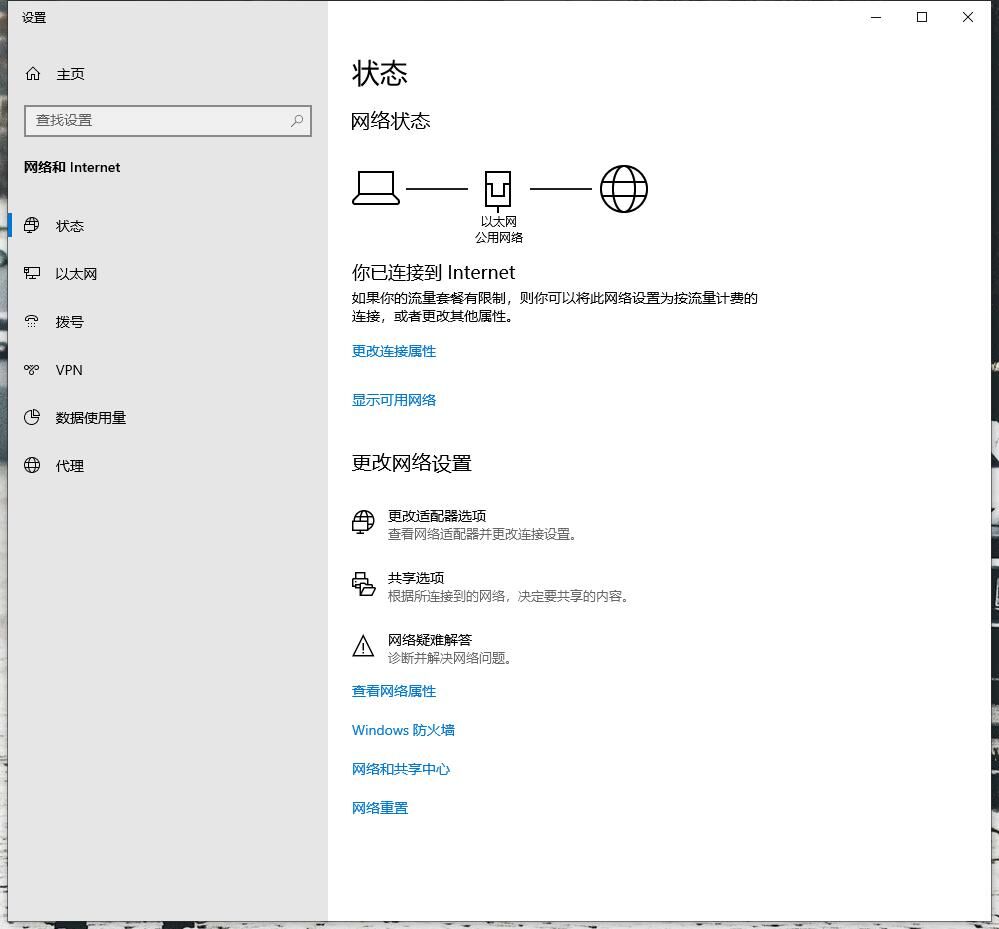The height and width of the screenshot is (929, 999).
Task: Click the 查看网络属性 link
Action: [394, 691]
